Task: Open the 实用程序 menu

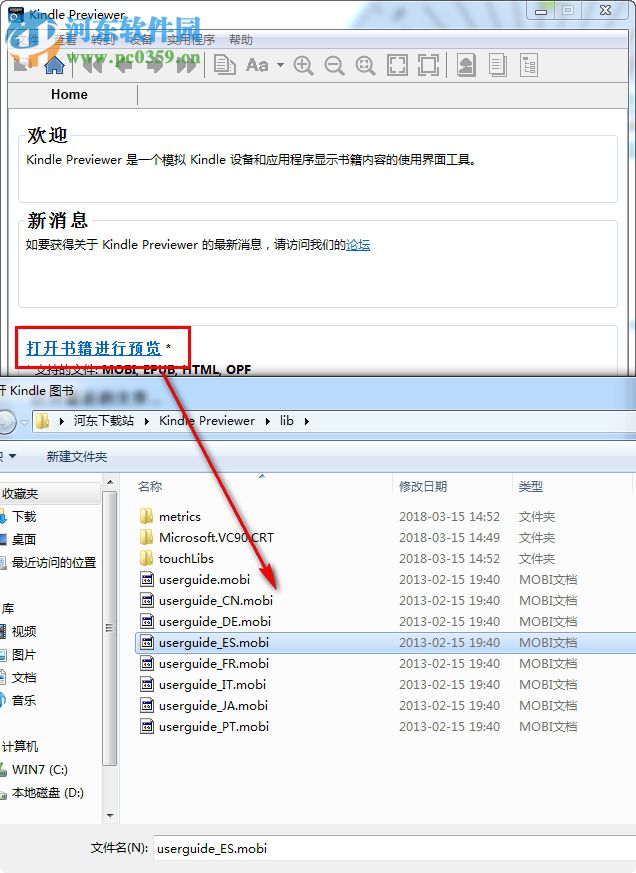Action: coord(191,40)
